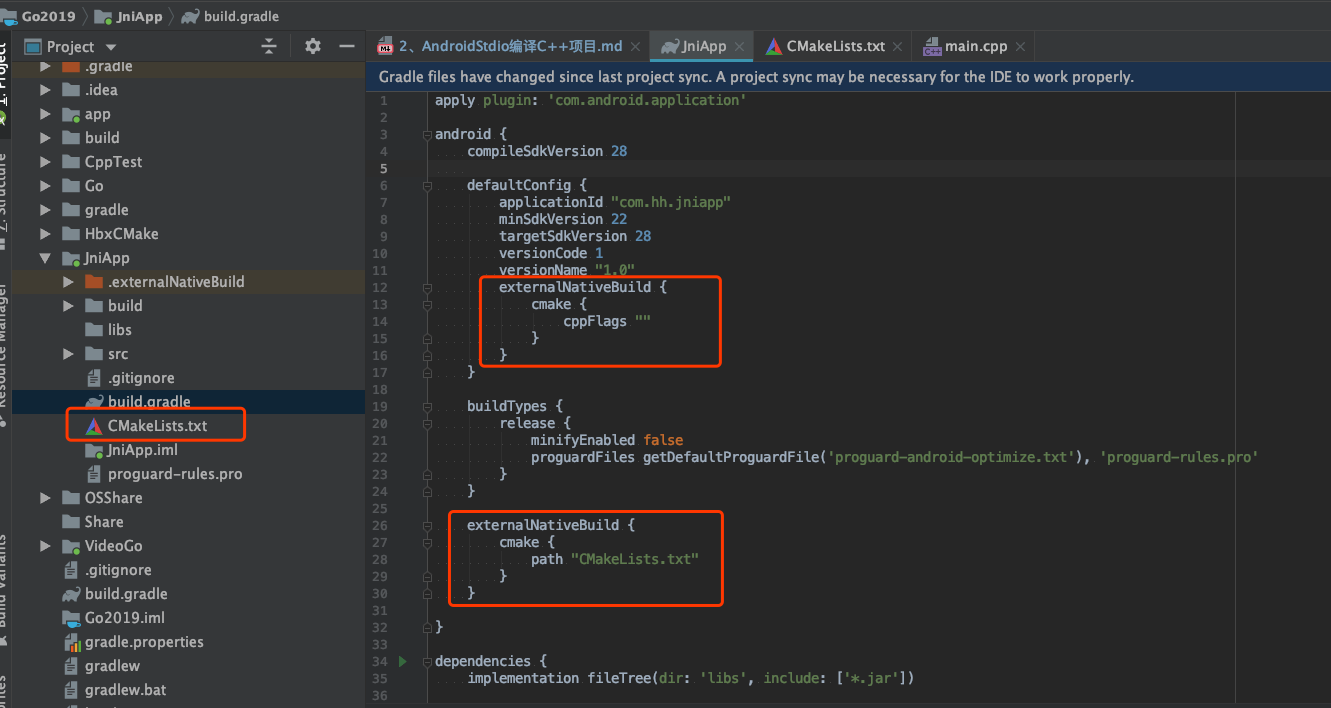Expand the .idea folder
The height and width of the screenshot is (708, 1331).
pyautogui.click(x=45, y=90)
